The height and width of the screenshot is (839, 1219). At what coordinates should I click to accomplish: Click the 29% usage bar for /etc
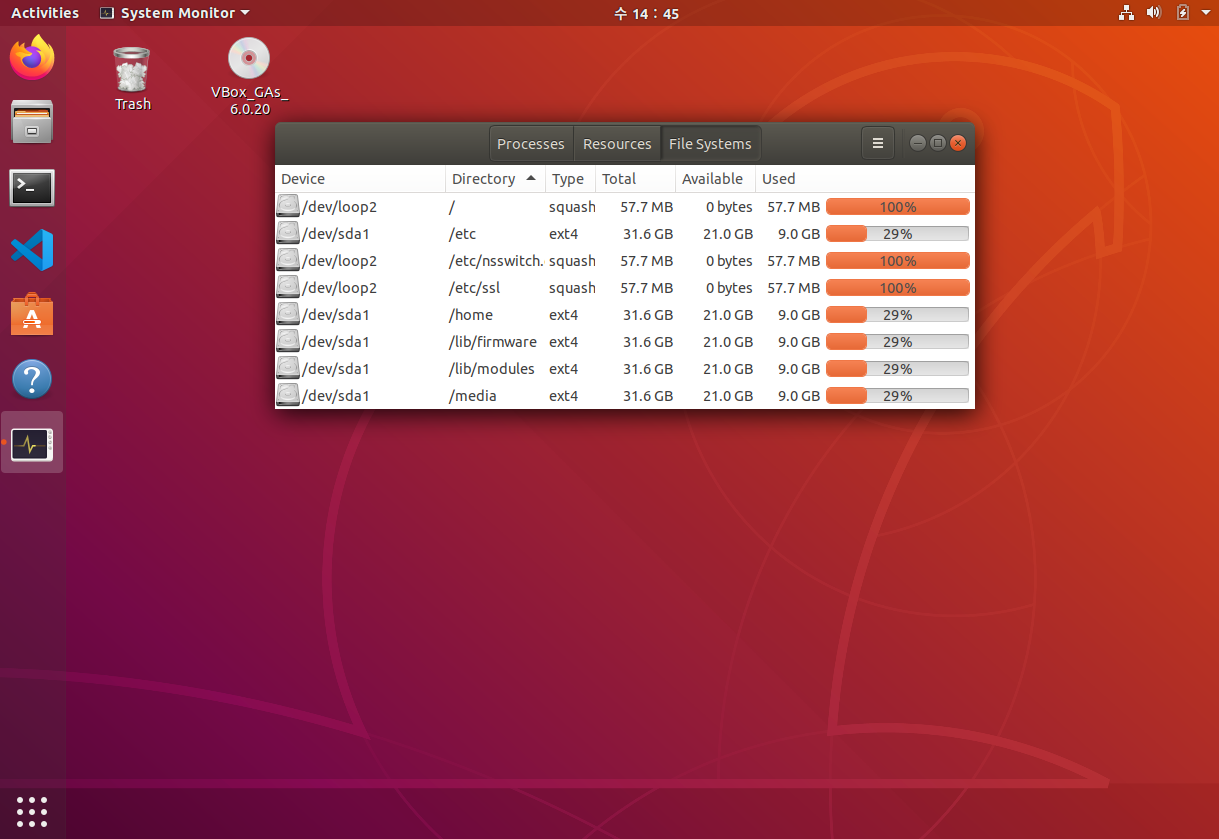pyautogui.click(x=898, y=234)
